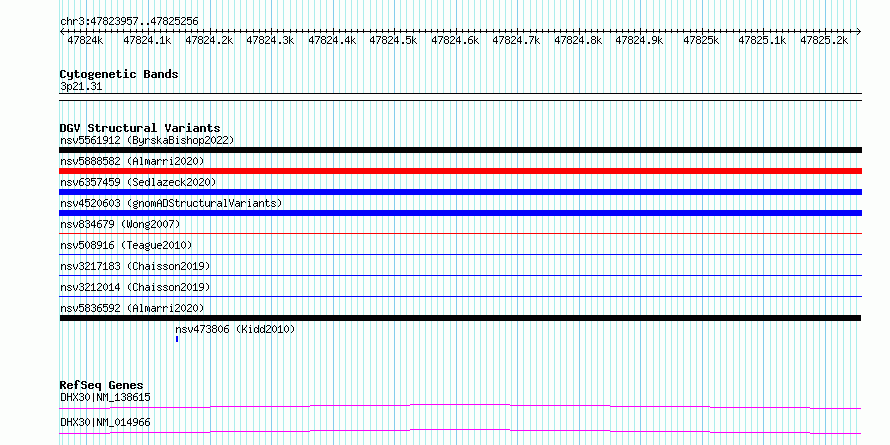Click the thin red line for nsv834679
Image resolution: width=890 pixels, height=445 pixels.
[460, 233]
